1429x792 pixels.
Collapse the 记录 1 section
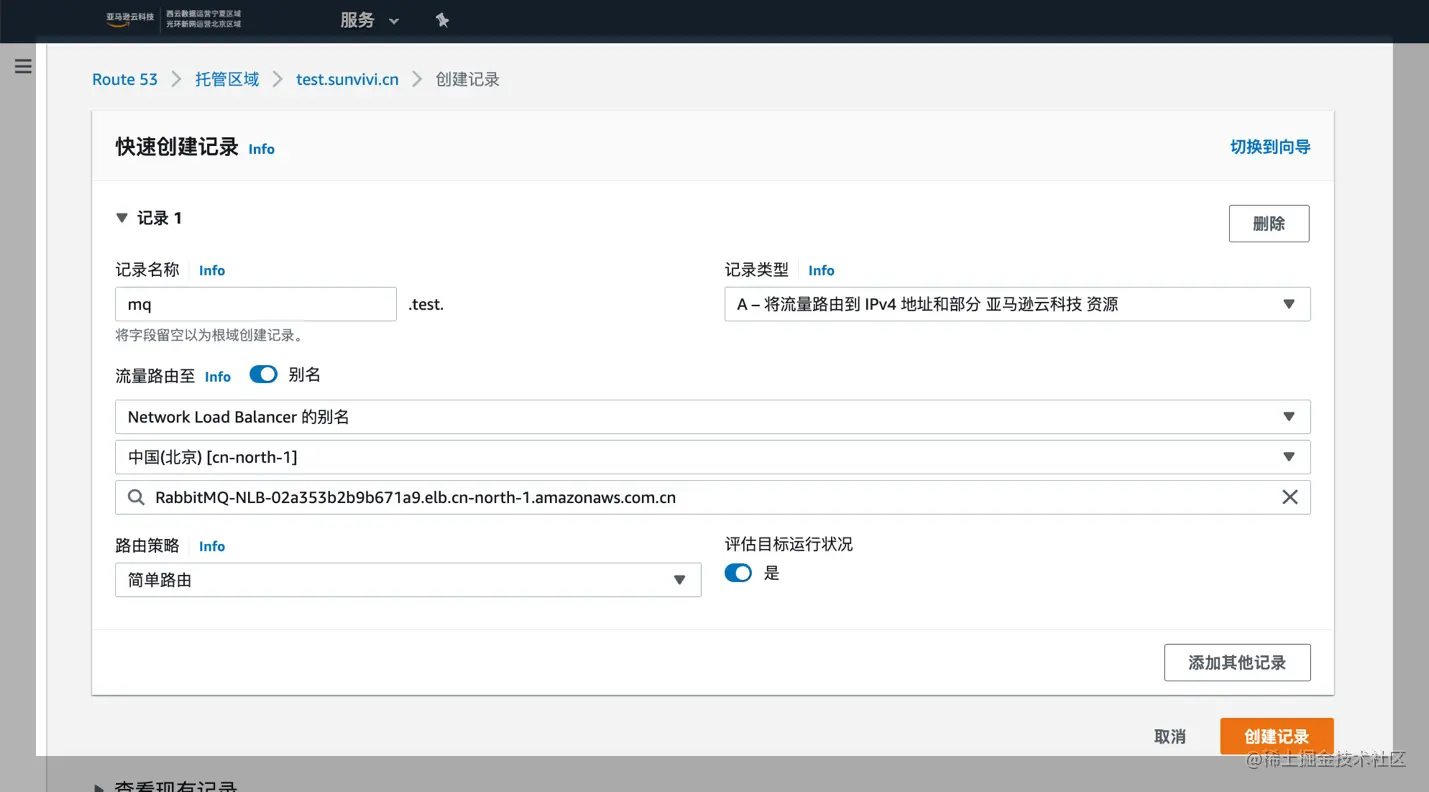122,218
